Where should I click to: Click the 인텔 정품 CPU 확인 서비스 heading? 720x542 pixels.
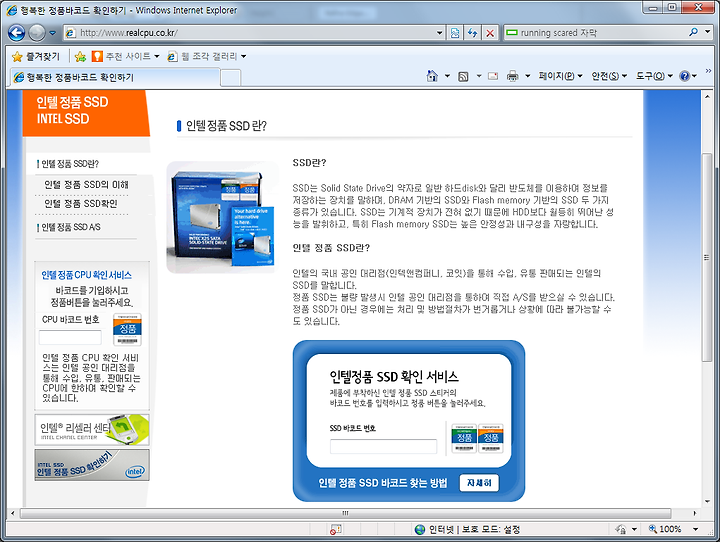point(86,275)
